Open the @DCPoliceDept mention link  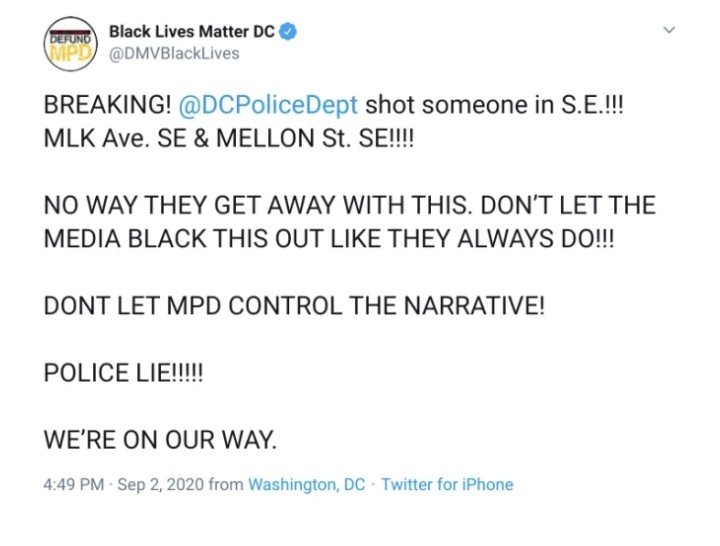pyautogui.click(x=268, y=105)
